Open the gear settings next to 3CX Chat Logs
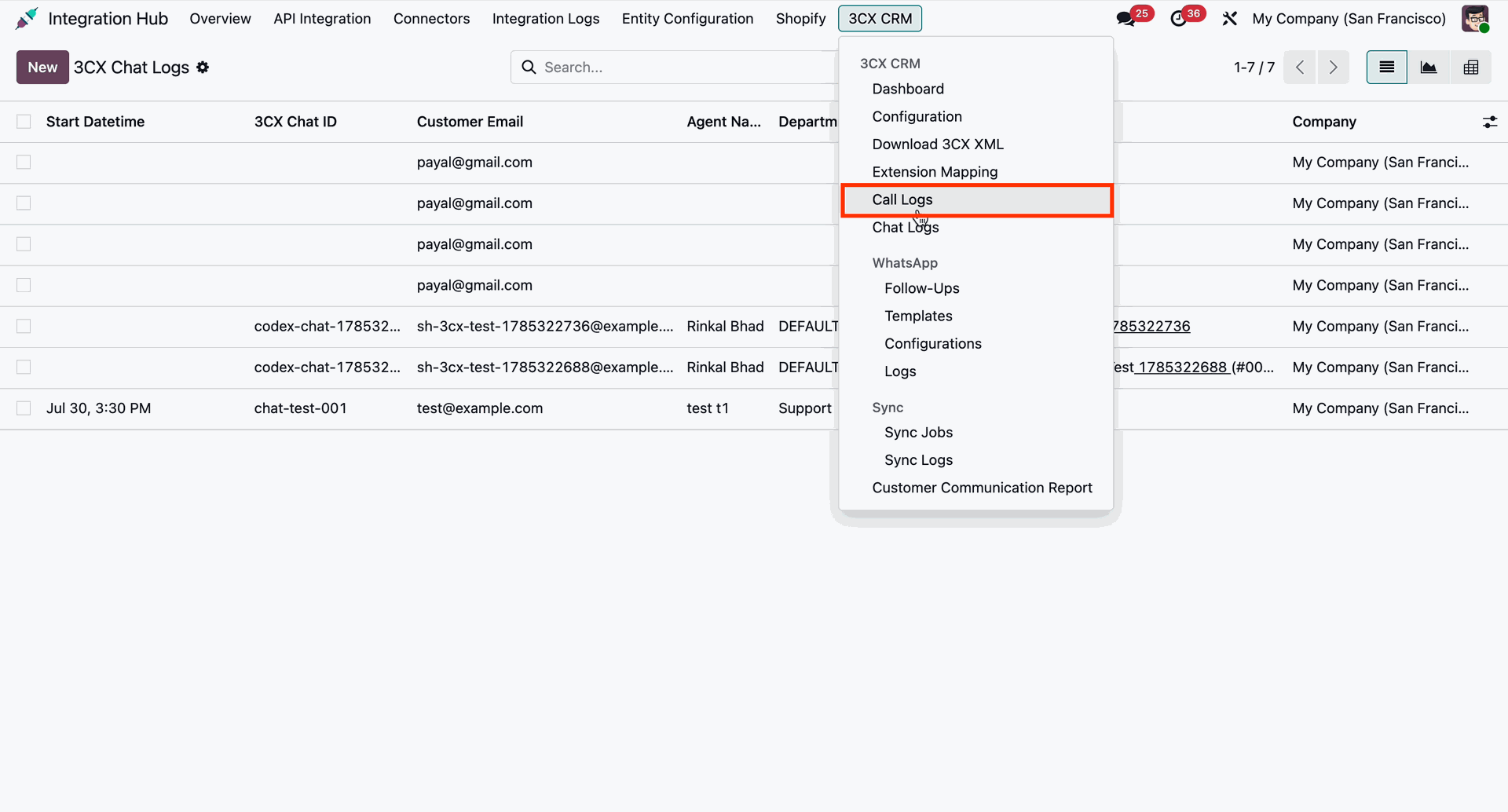 pyautogui.click(x=203, y=68)
